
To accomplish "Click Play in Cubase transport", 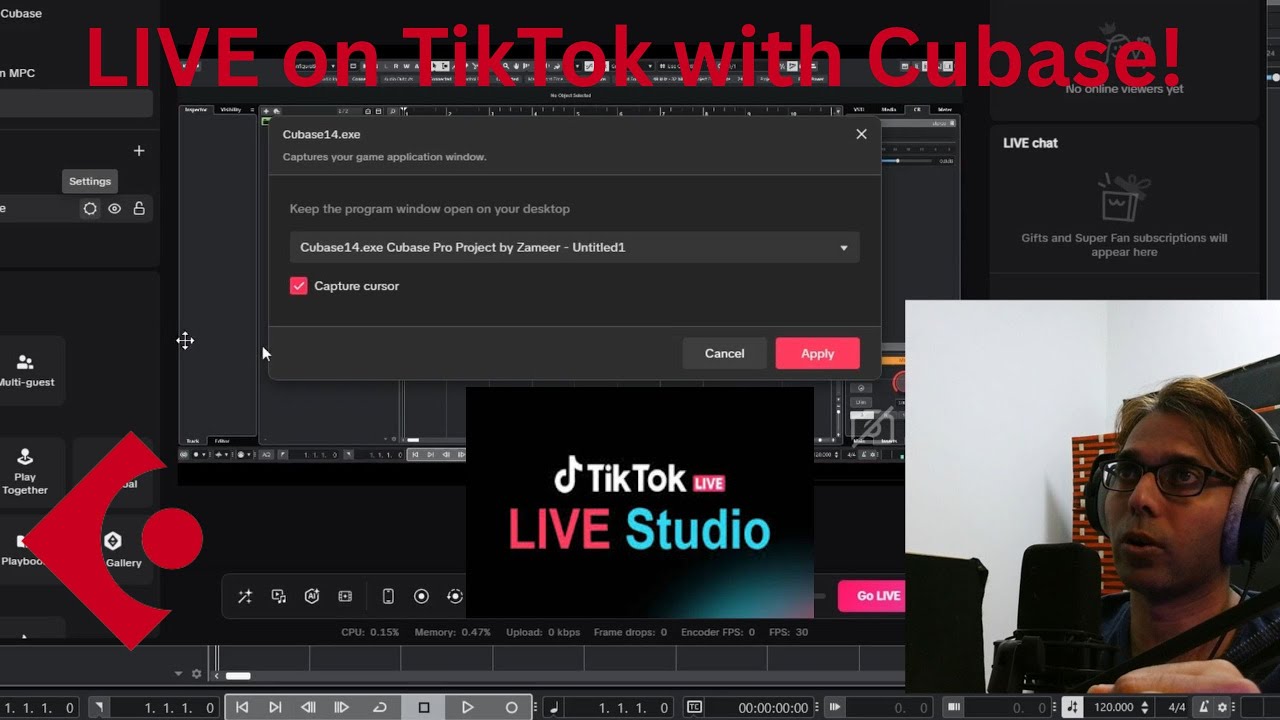I will [x=468, y=707].
